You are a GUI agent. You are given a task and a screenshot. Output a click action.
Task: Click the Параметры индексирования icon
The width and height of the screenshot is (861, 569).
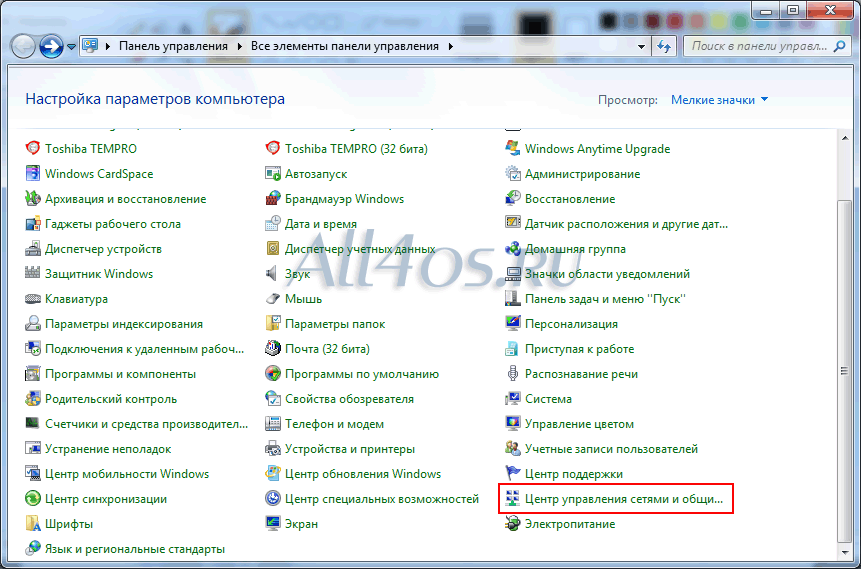33,323
